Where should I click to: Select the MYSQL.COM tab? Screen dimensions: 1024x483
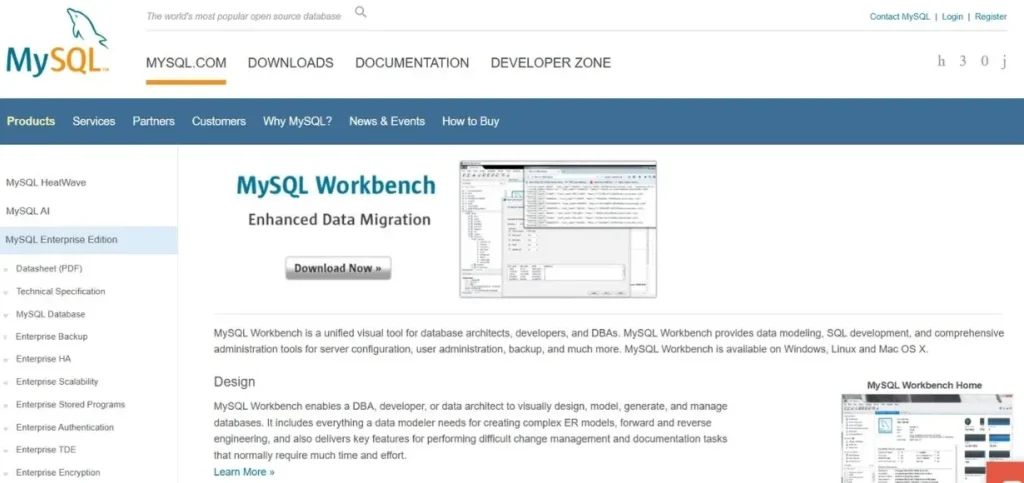point(186,63)
